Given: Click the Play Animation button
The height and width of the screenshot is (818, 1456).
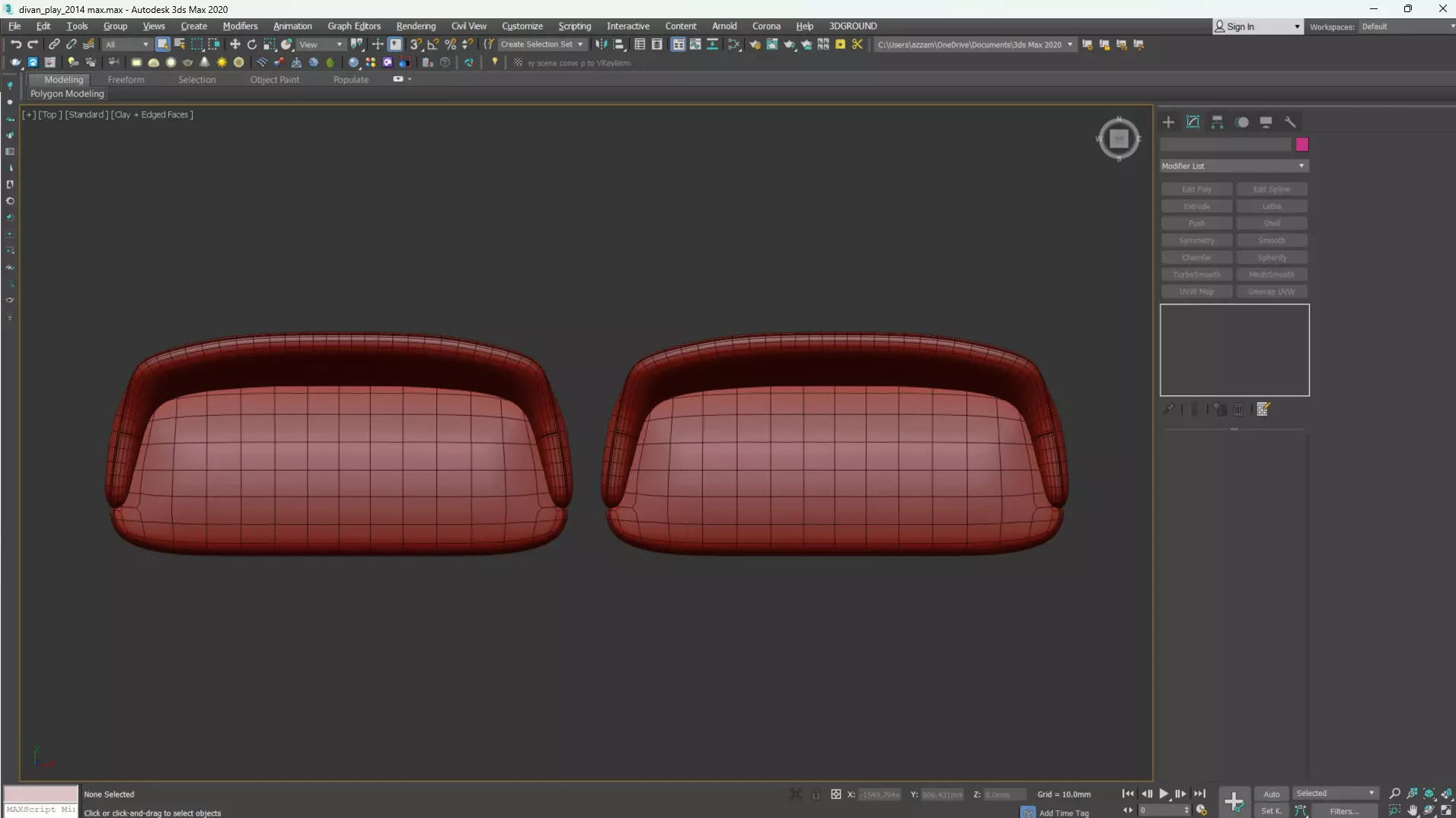Looking at the screenshot, I should [x=1164, y=794].
